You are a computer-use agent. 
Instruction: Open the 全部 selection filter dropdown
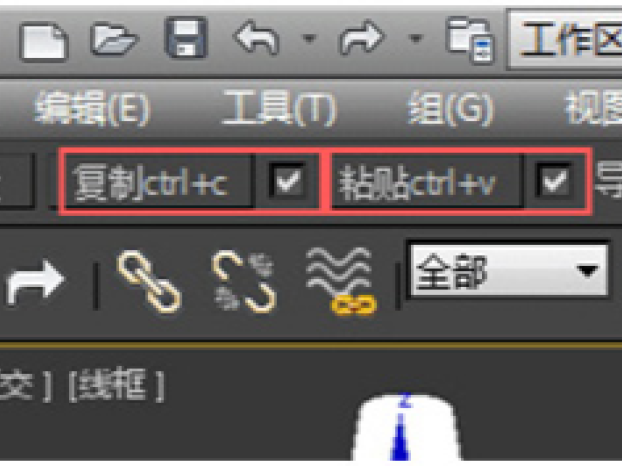(509, 271)
